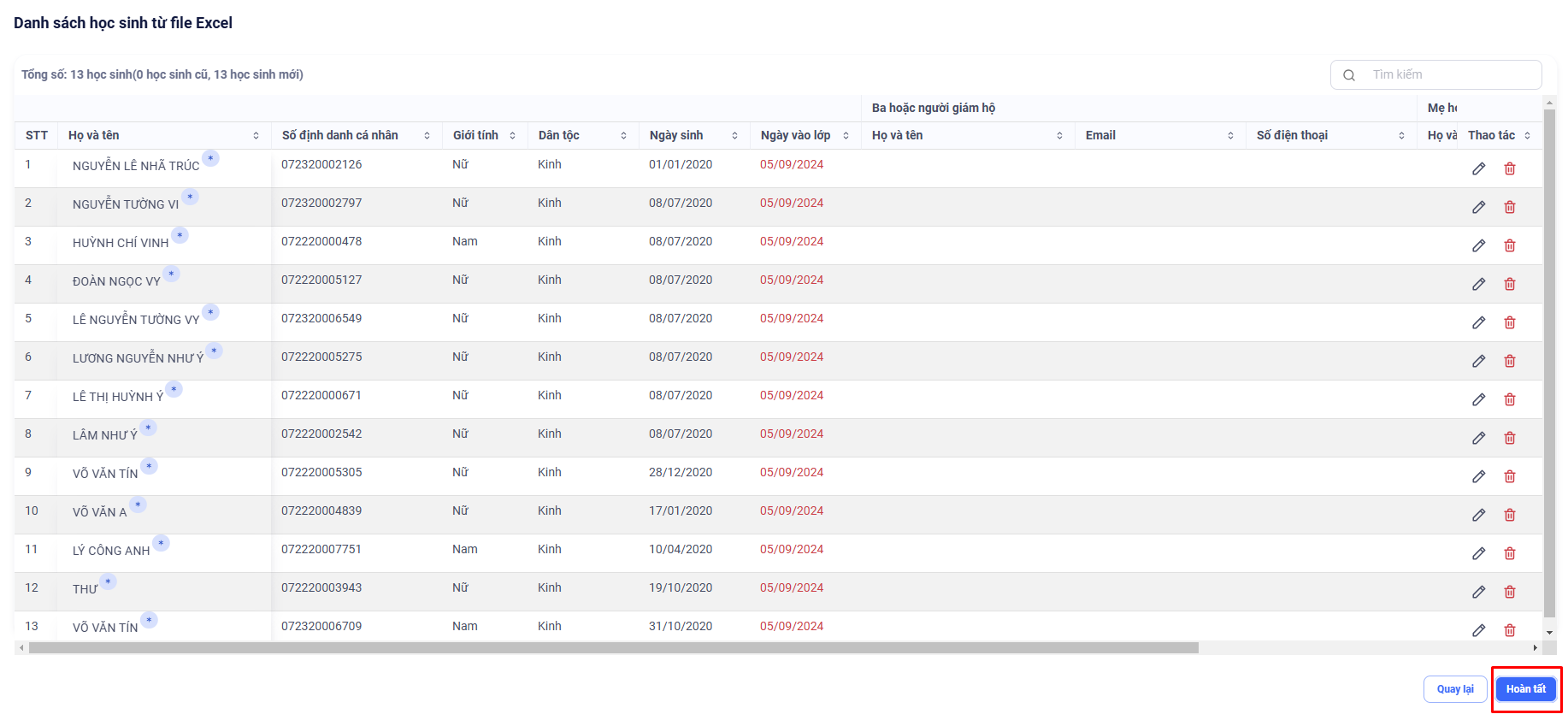Sort by Số định danh cá nhân
Viewport: 1568px width, 720px height.
[x=427, y=136]
